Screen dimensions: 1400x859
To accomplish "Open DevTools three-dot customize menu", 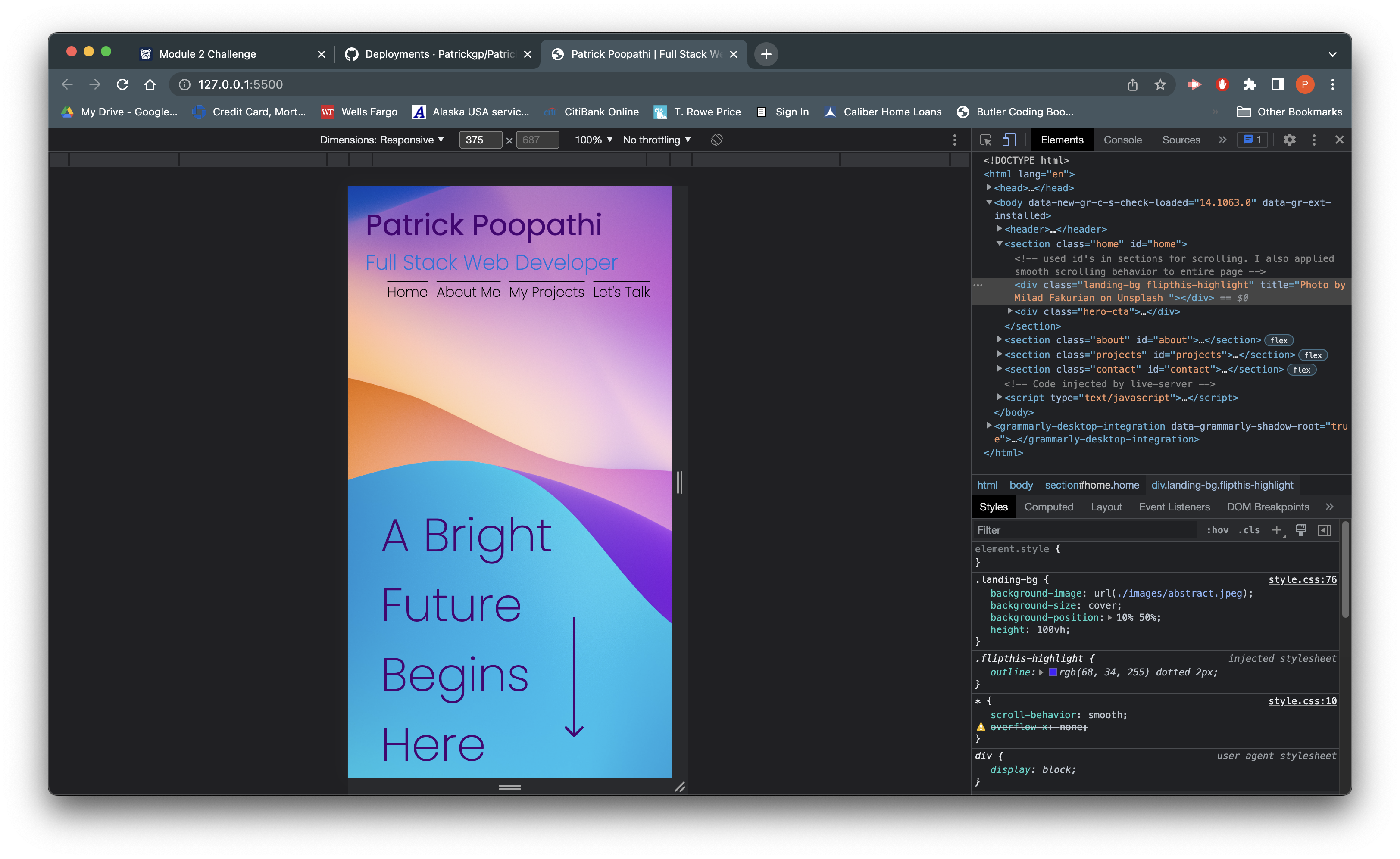I will (x=1314, y=140).
